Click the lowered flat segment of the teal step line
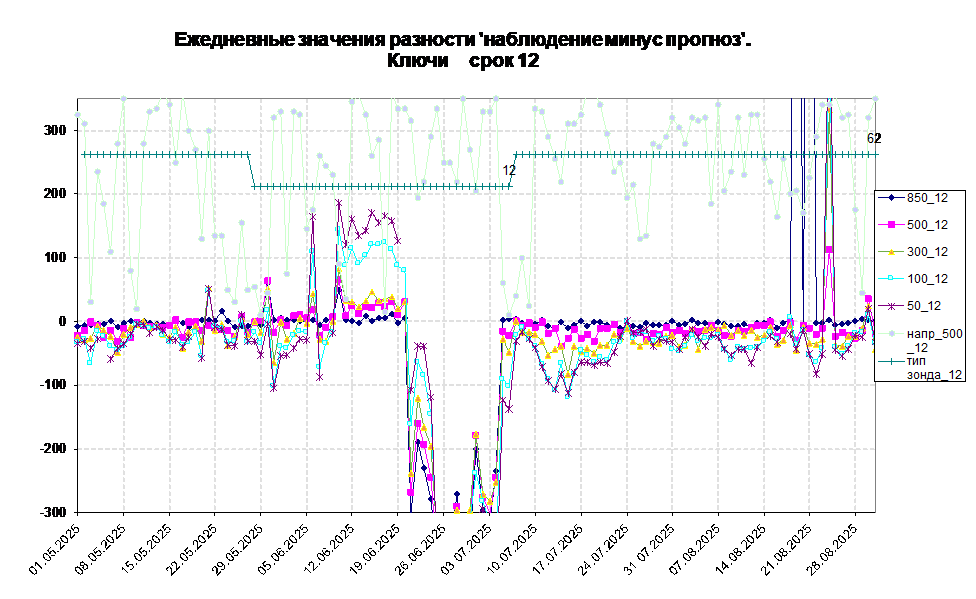The width and height of the screenshot is (976, 599). [x=380, y=186]
